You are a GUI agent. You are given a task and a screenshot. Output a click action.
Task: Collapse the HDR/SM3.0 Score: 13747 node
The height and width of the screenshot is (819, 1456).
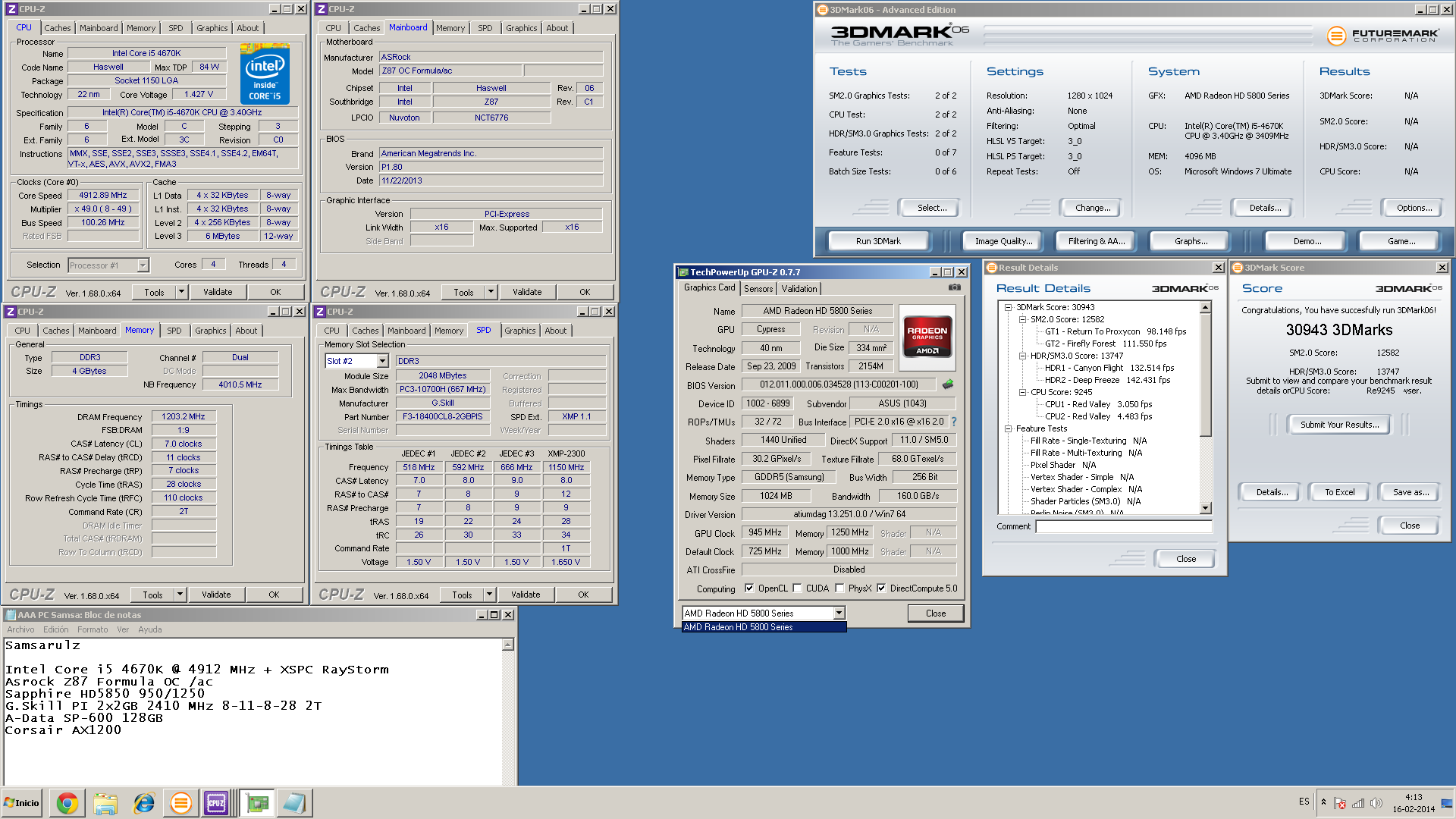pyautogui.click(x=1022, y=356)
